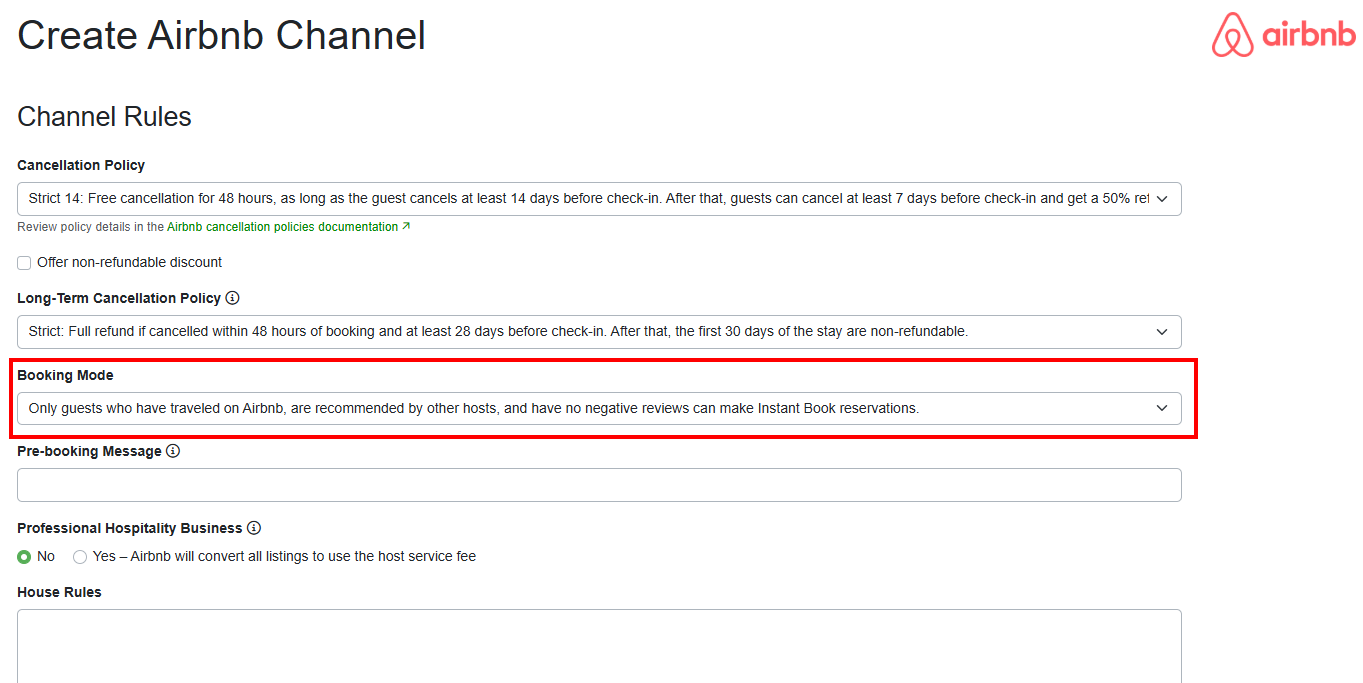Click the chevron on Cancellation Policy field

(1161, 199)
